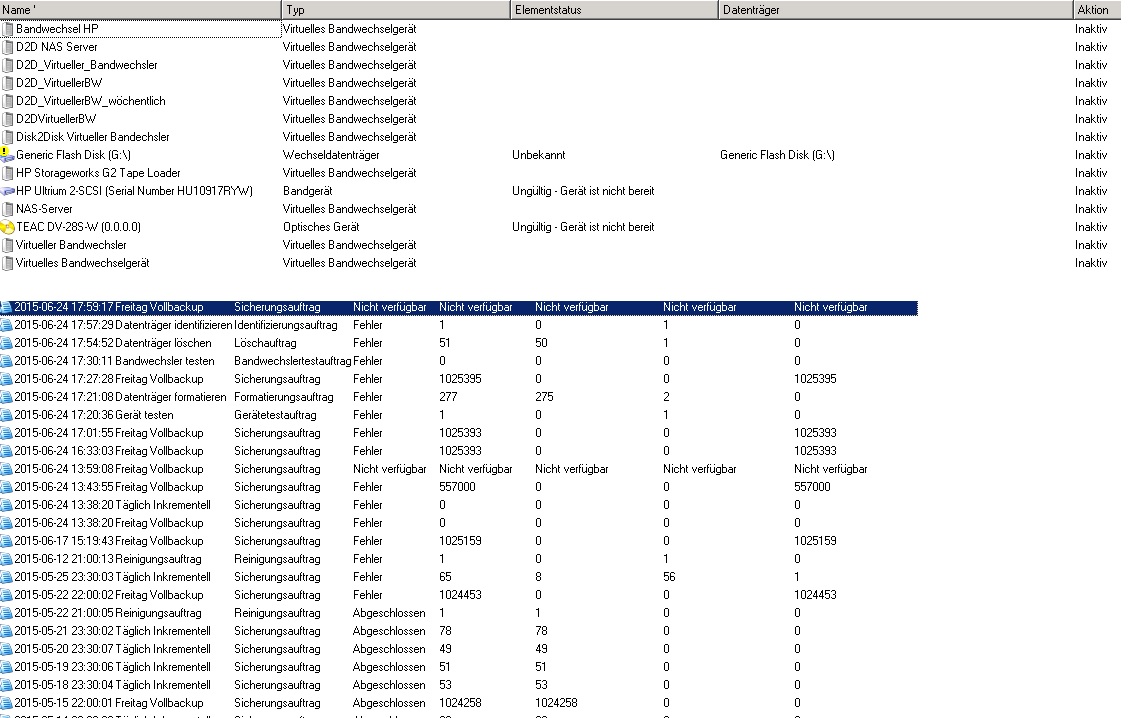Sort devices by the Name column header
Viewport: 1128px width, 718px height.
point(140,9)
